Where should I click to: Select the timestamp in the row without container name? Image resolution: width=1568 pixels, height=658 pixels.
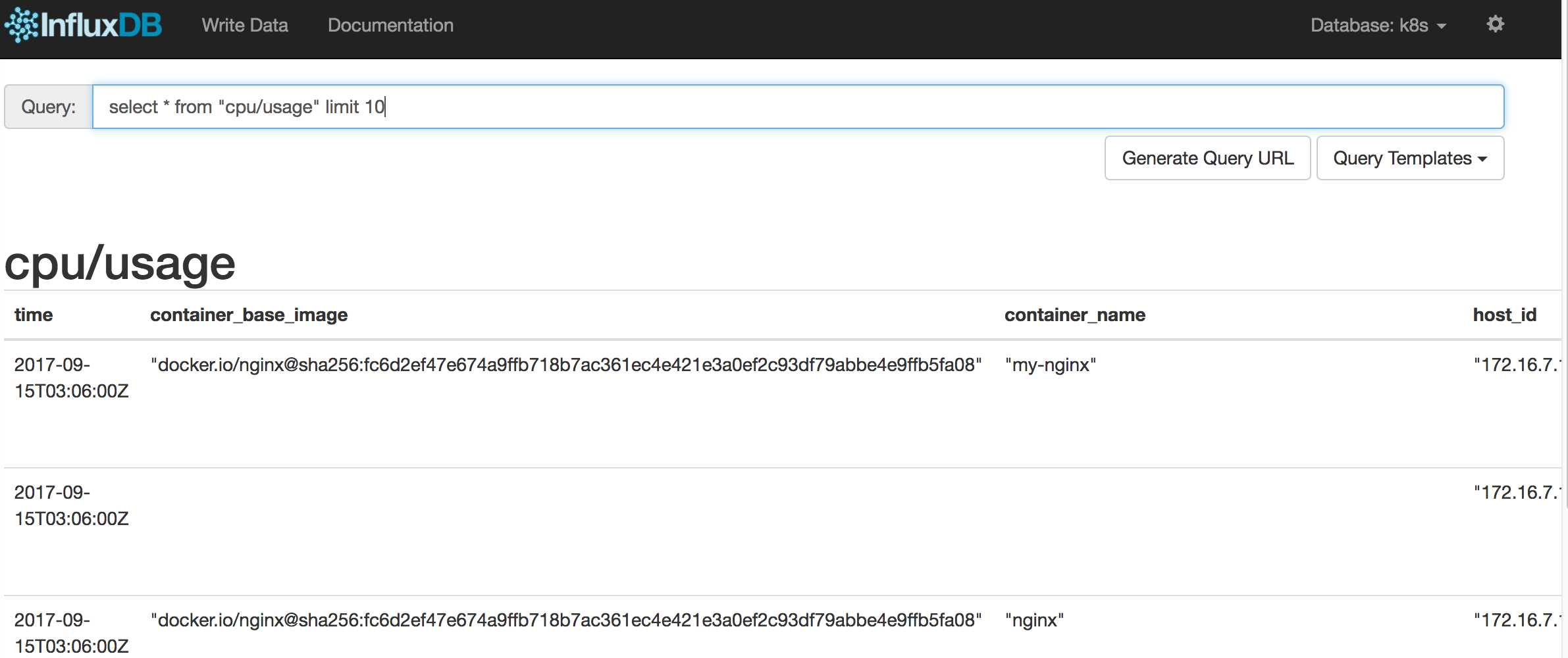click(x=71, y=505)
